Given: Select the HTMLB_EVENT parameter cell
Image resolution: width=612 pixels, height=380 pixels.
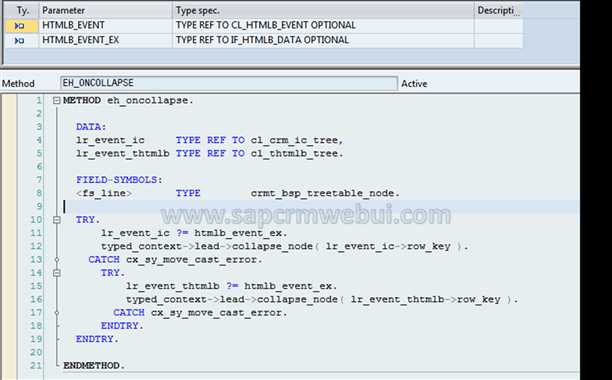Looking at the screenshot, I should point(105,25).
